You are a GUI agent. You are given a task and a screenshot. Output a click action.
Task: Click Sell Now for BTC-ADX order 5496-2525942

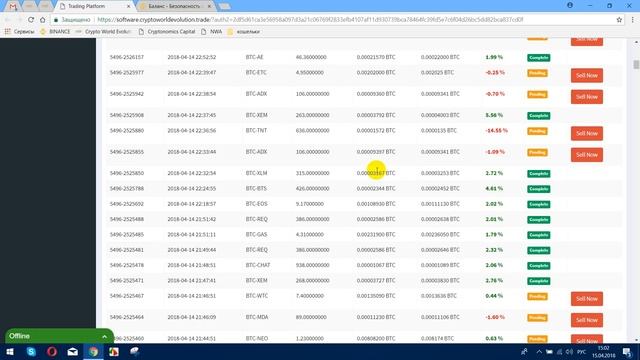587,97
